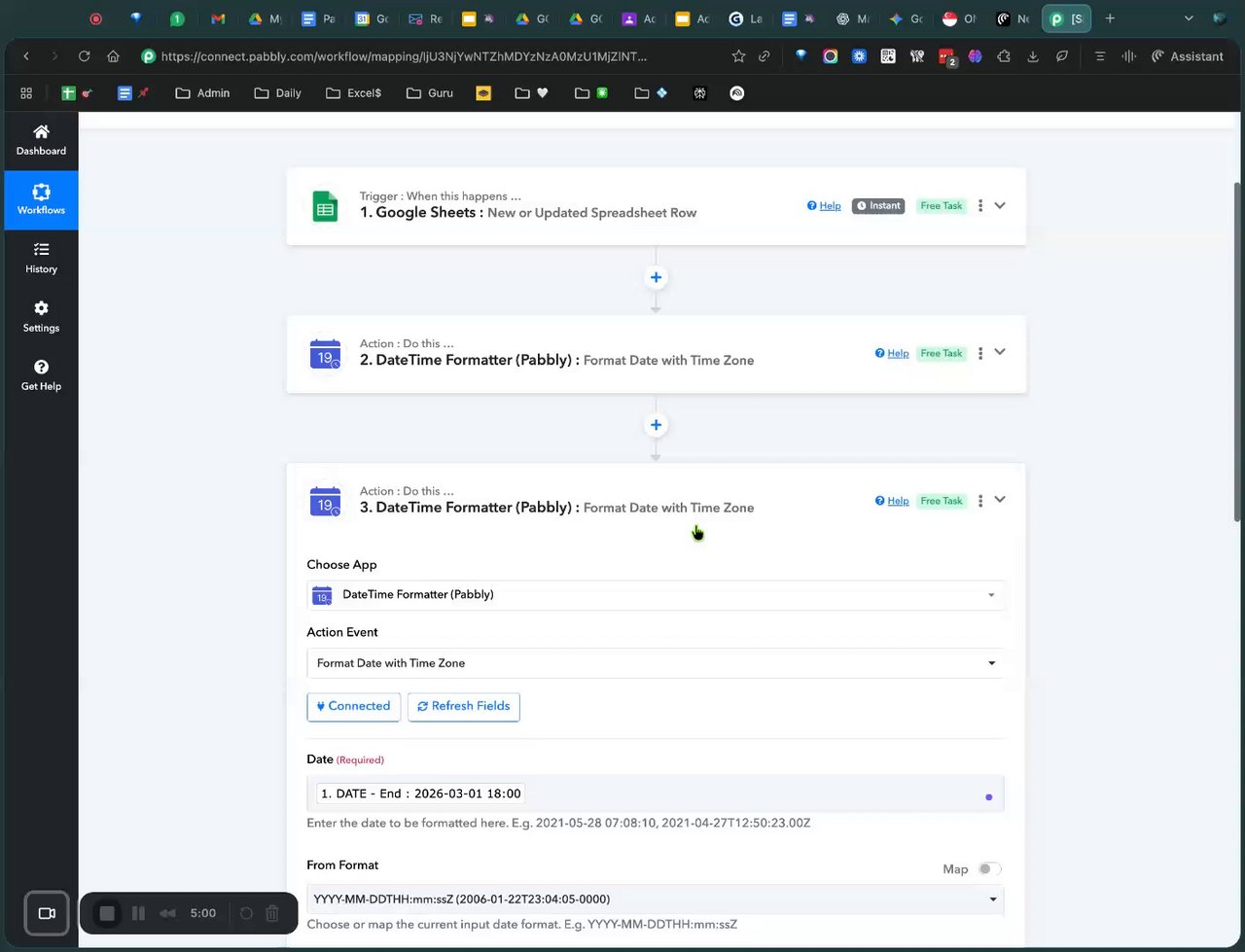Click the Free Task badge on step 3
The width and height of the screenshot is (1245, 952).
[x=942, y=501]
